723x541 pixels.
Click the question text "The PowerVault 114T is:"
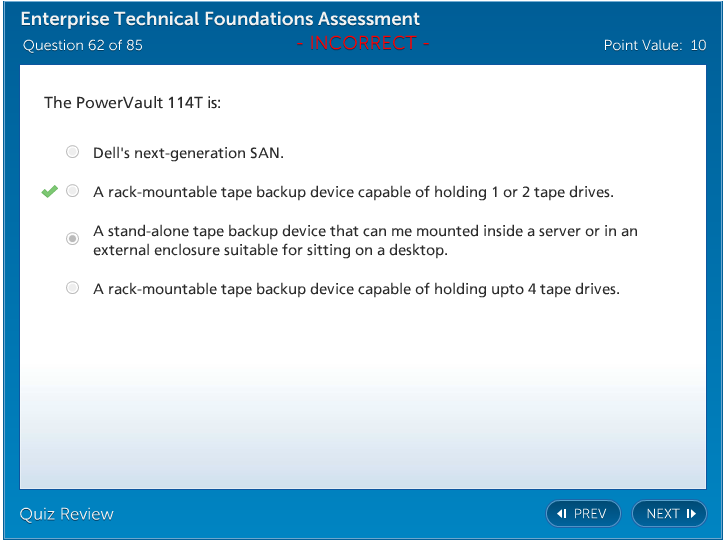(139, 103)
